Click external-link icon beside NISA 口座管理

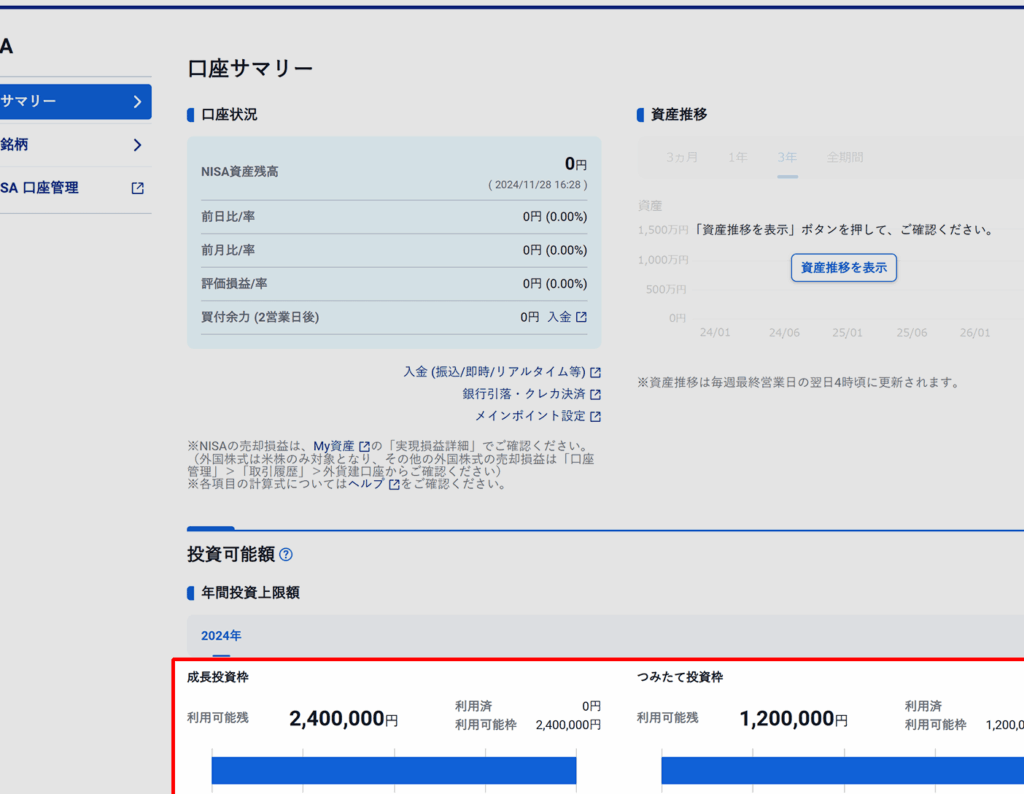point(138,188)
